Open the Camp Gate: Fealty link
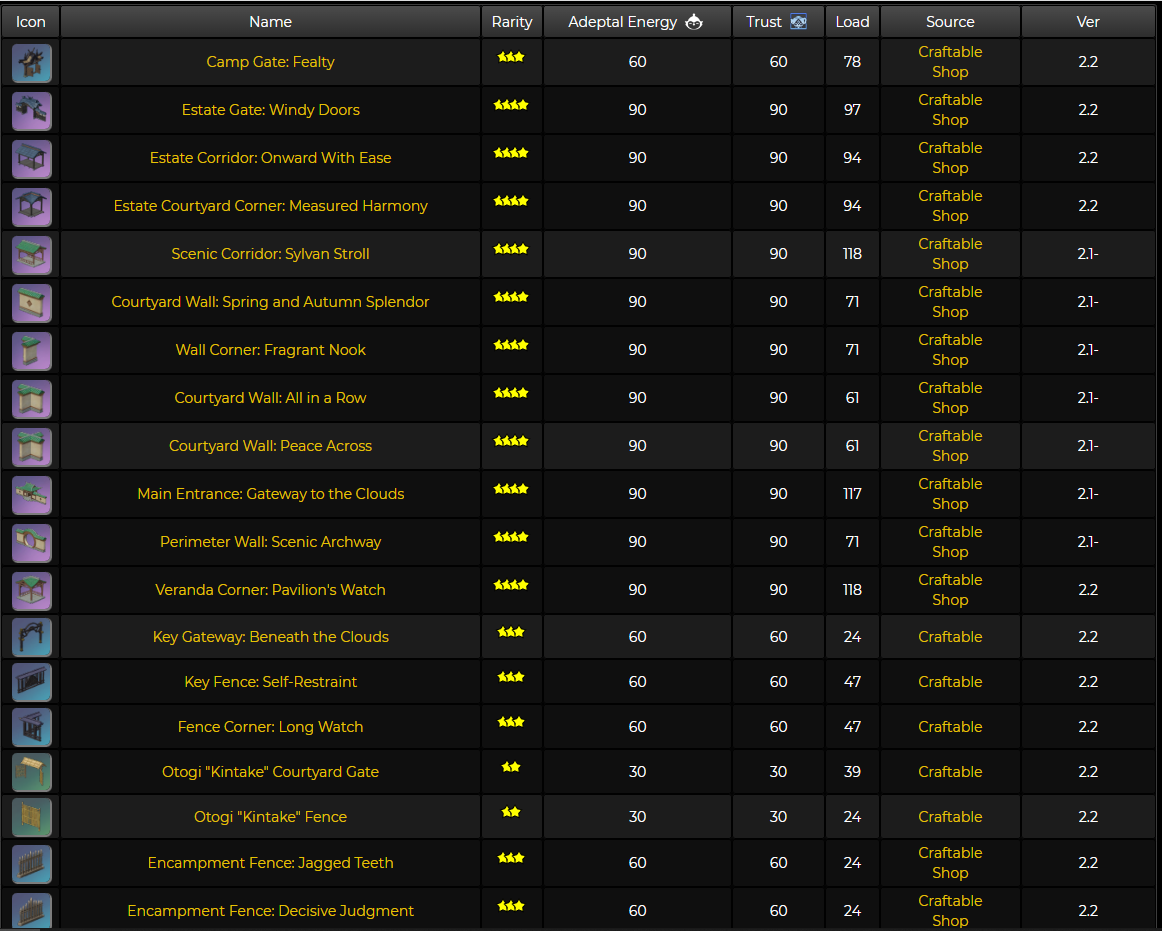The width and height of the screenshot is (1162, 931). click(x=270, y=62)
